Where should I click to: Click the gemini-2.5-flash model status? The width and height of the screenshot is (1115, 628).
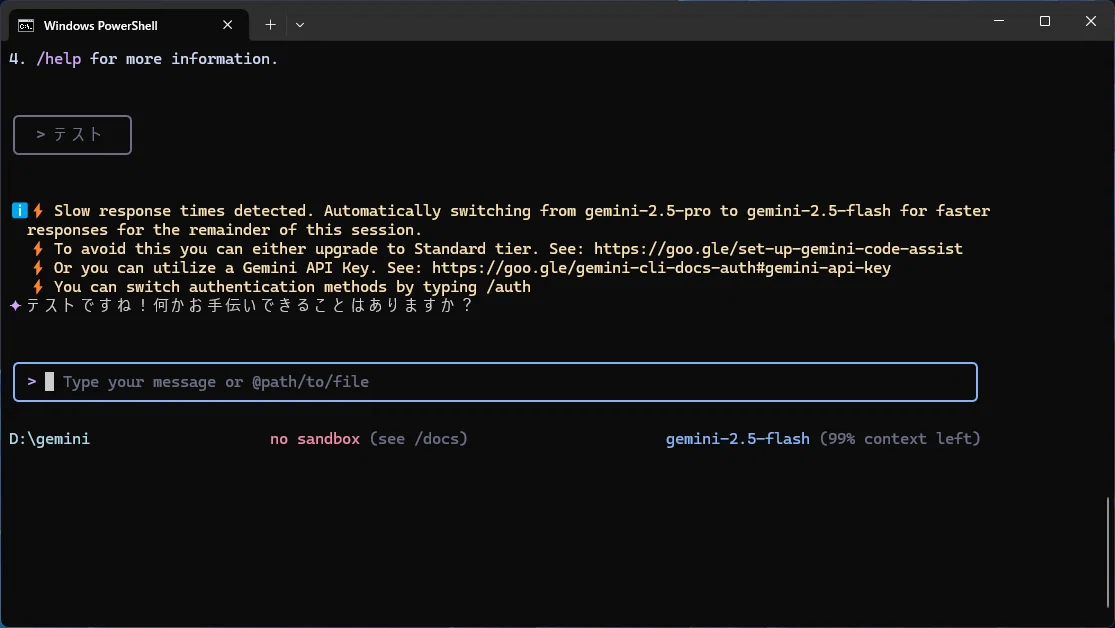(x=737, y=439)
